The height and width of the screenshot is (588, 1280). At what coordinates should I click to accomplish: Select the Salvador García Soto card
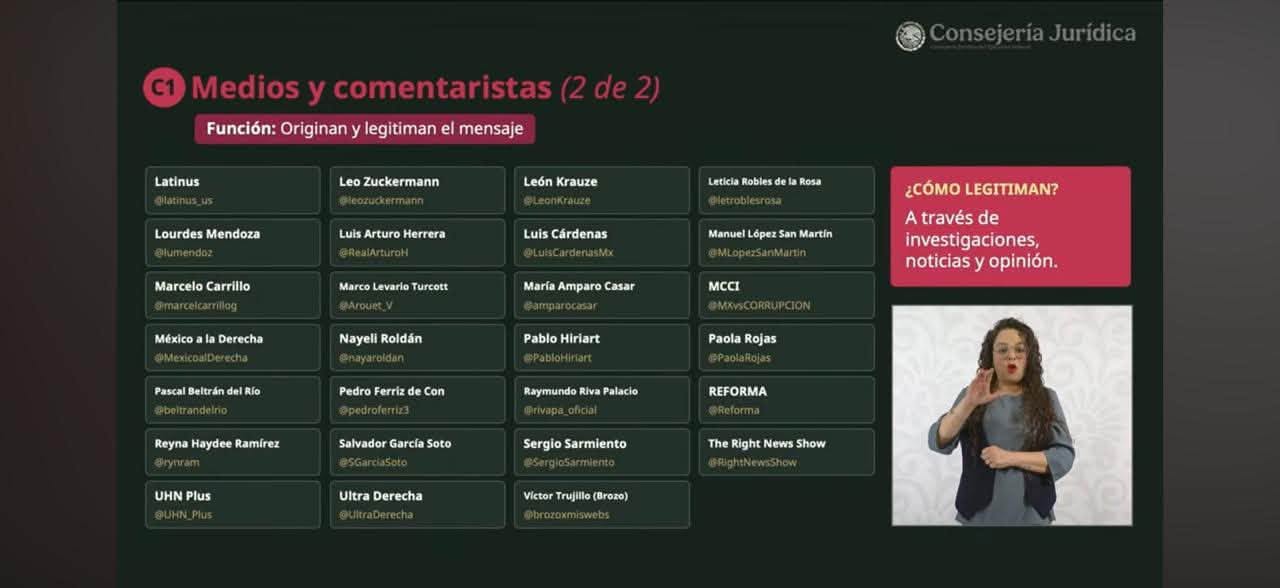pyautogui.click(x=417, y=452)
